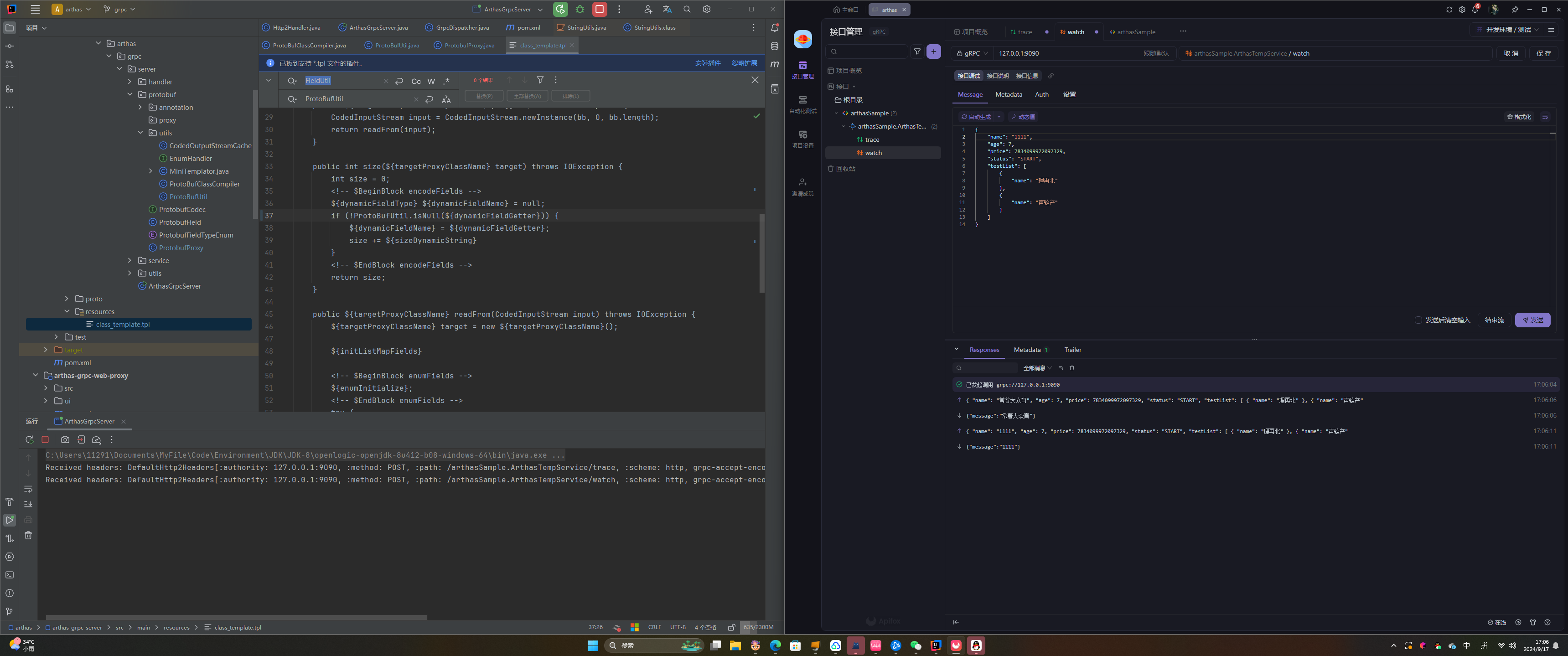Open the 开发环境 / 测试 environment dropdown
1568x656 pixels.
click(1507, 30)
